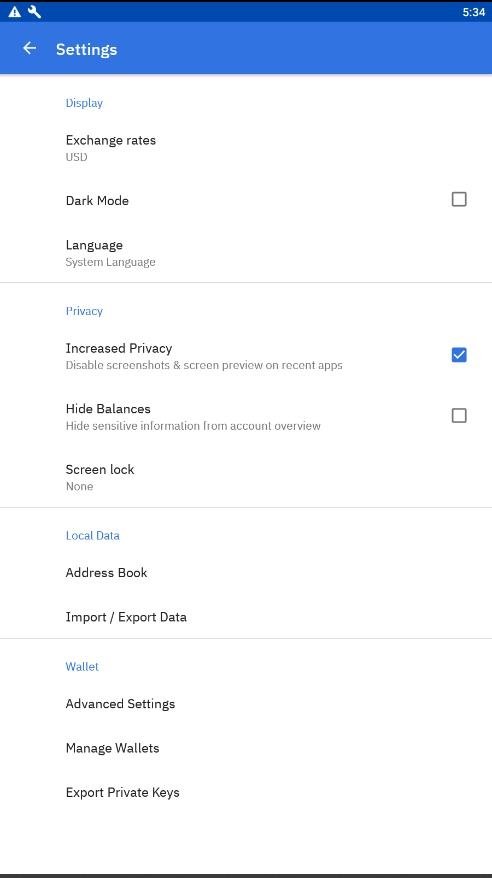Enable the Dark Mode checkbox

(x=458, y=199)
